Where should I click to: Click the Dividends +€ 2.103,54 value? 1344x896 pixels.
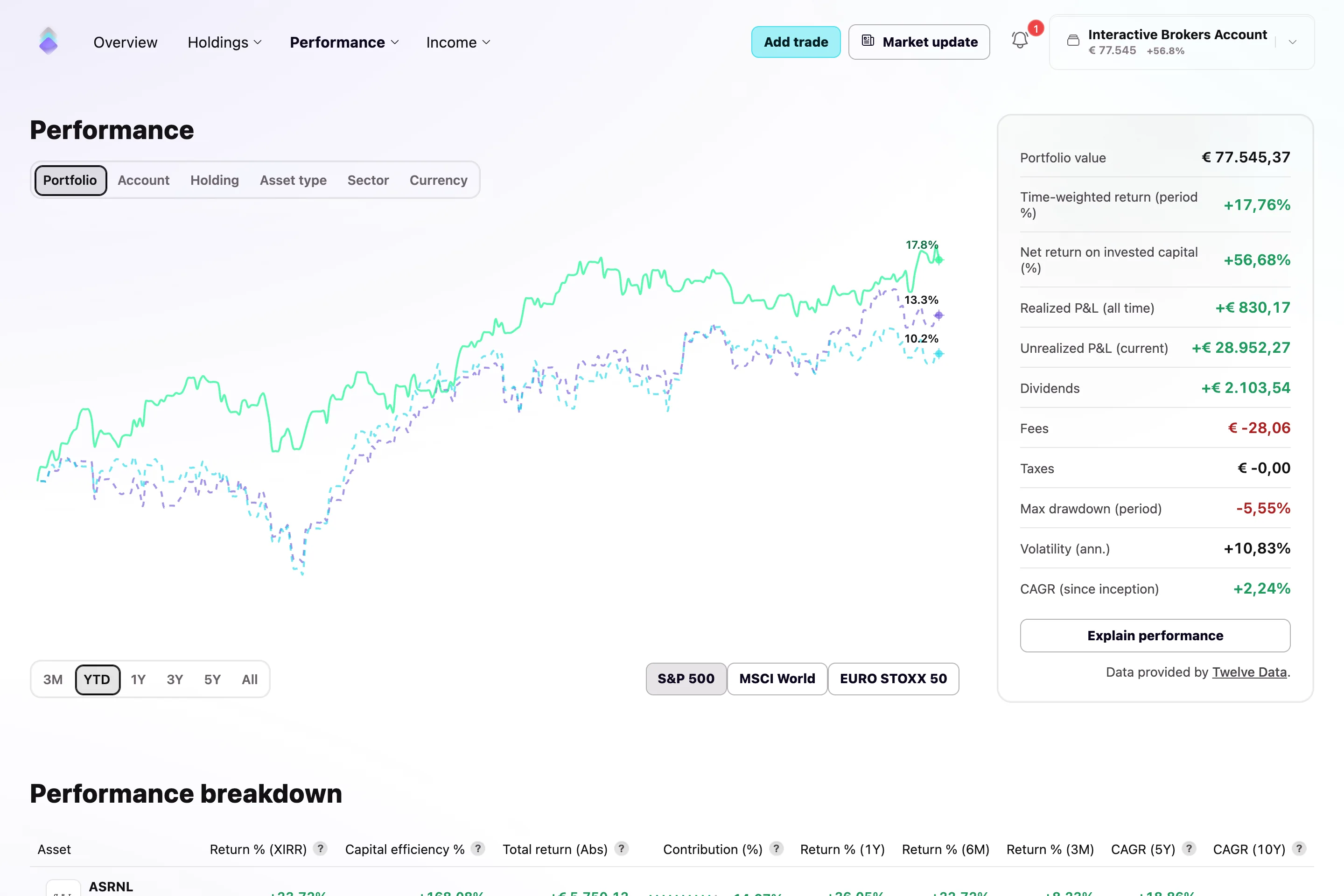[x=1246, y=387]
